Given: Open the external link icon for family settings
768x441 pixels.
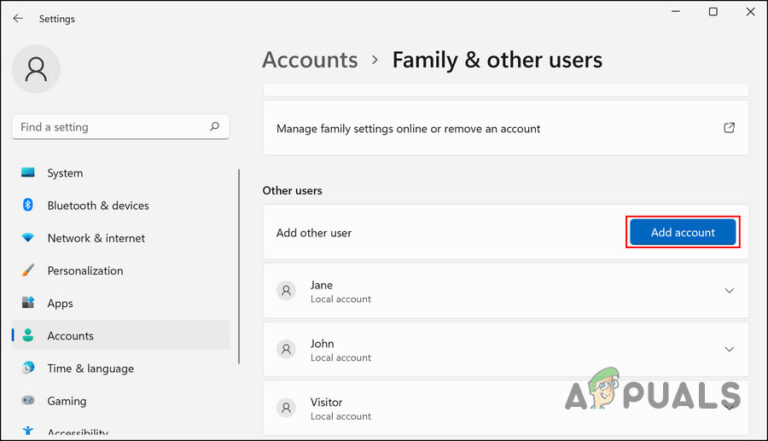Looking at the screenshot, I should point(729,128).
